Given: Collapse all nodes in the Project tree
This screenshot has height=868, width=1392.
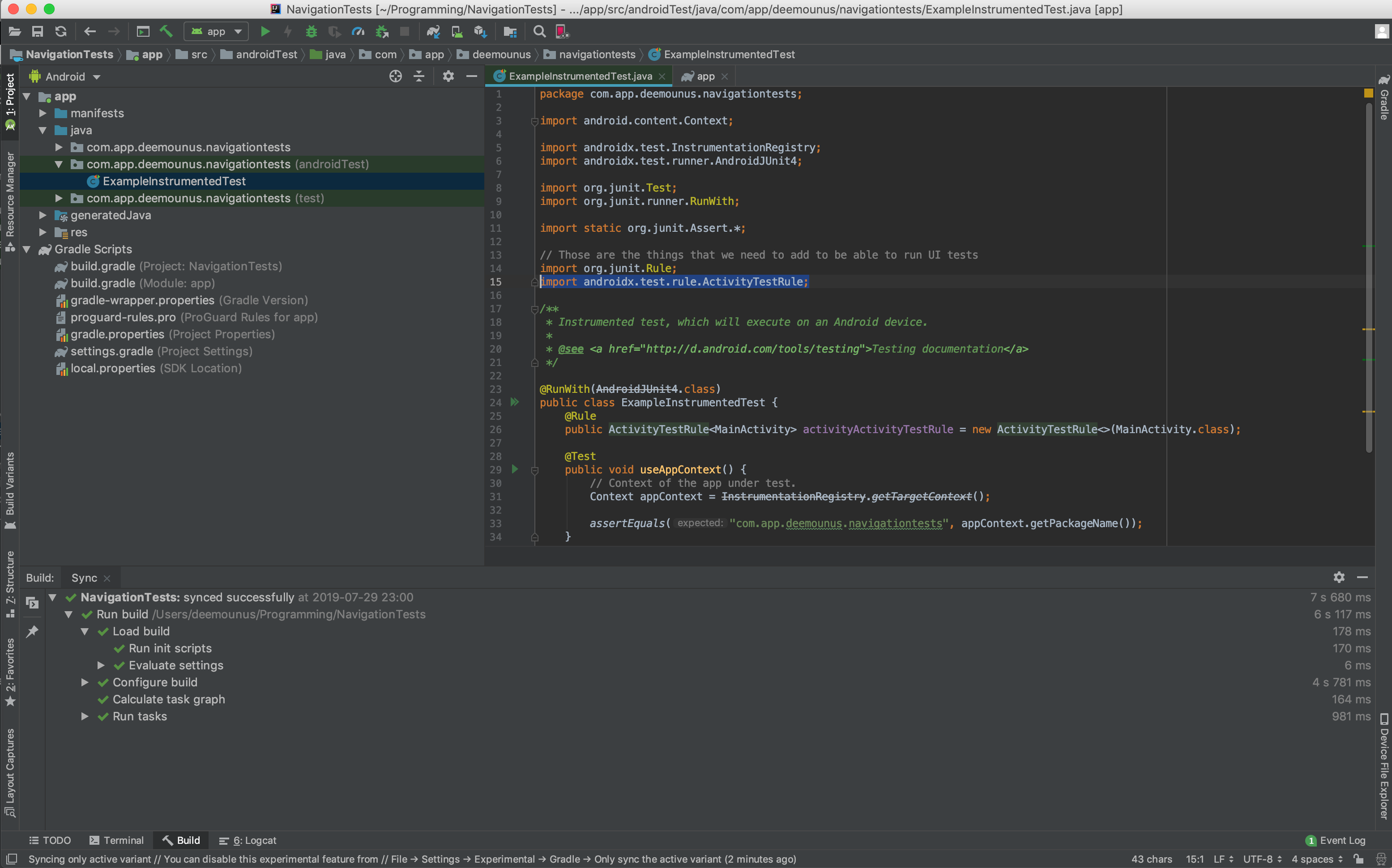Looking at the screenshot, I should click(418, 76).
